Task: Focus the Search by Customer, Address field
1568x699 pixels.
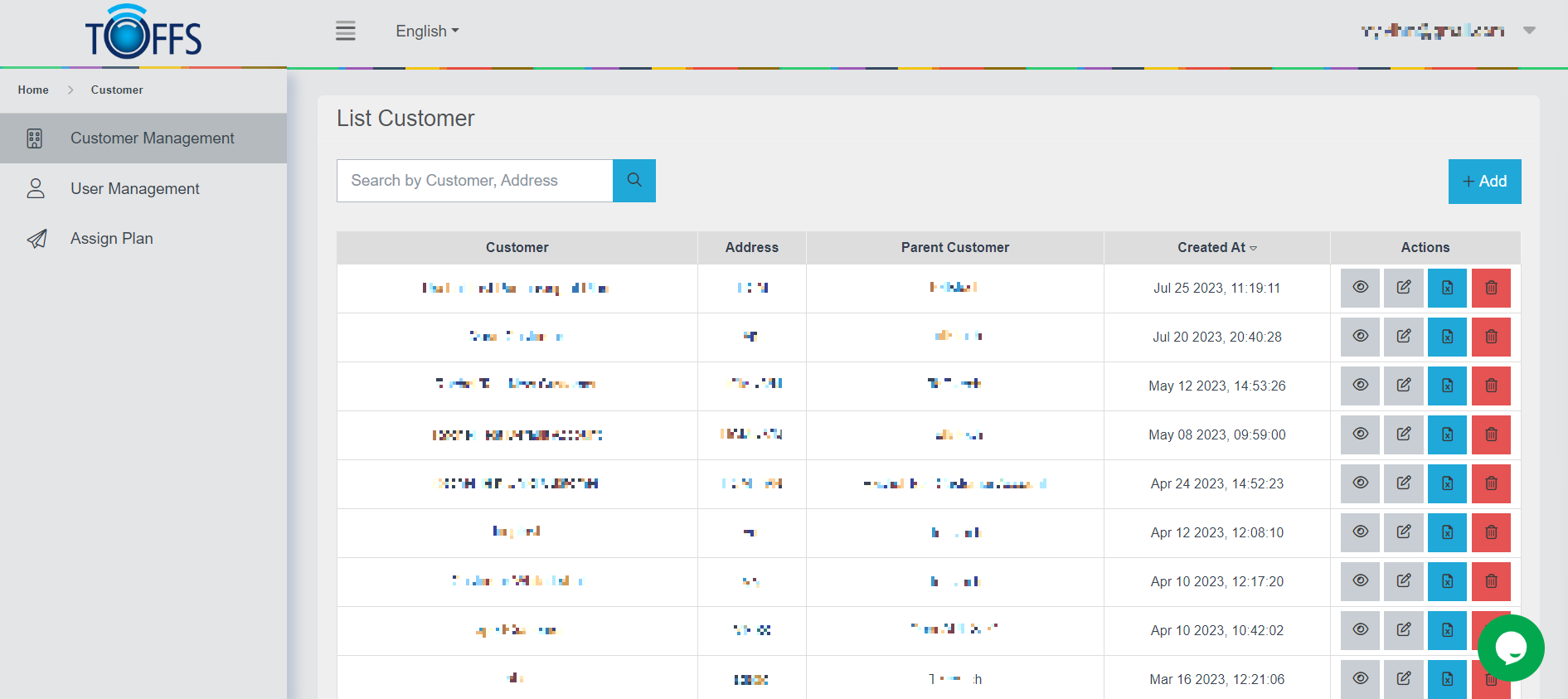Action: (x=474, y=181)
